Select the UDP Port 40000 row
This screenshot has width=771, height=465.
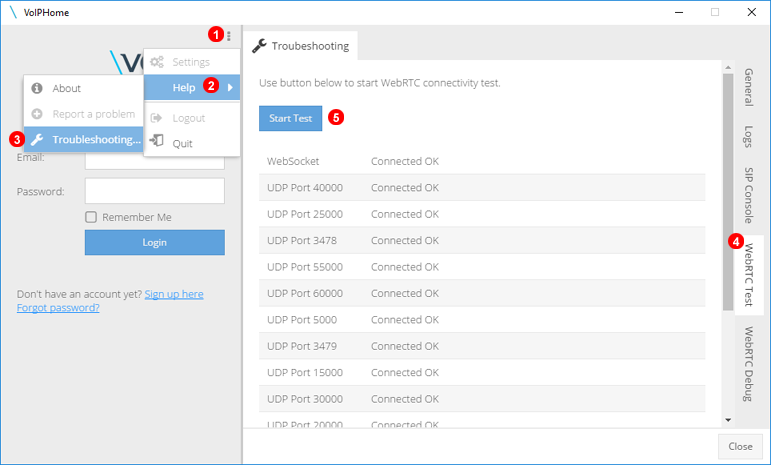pyautogui.click(x=482, y=188)
